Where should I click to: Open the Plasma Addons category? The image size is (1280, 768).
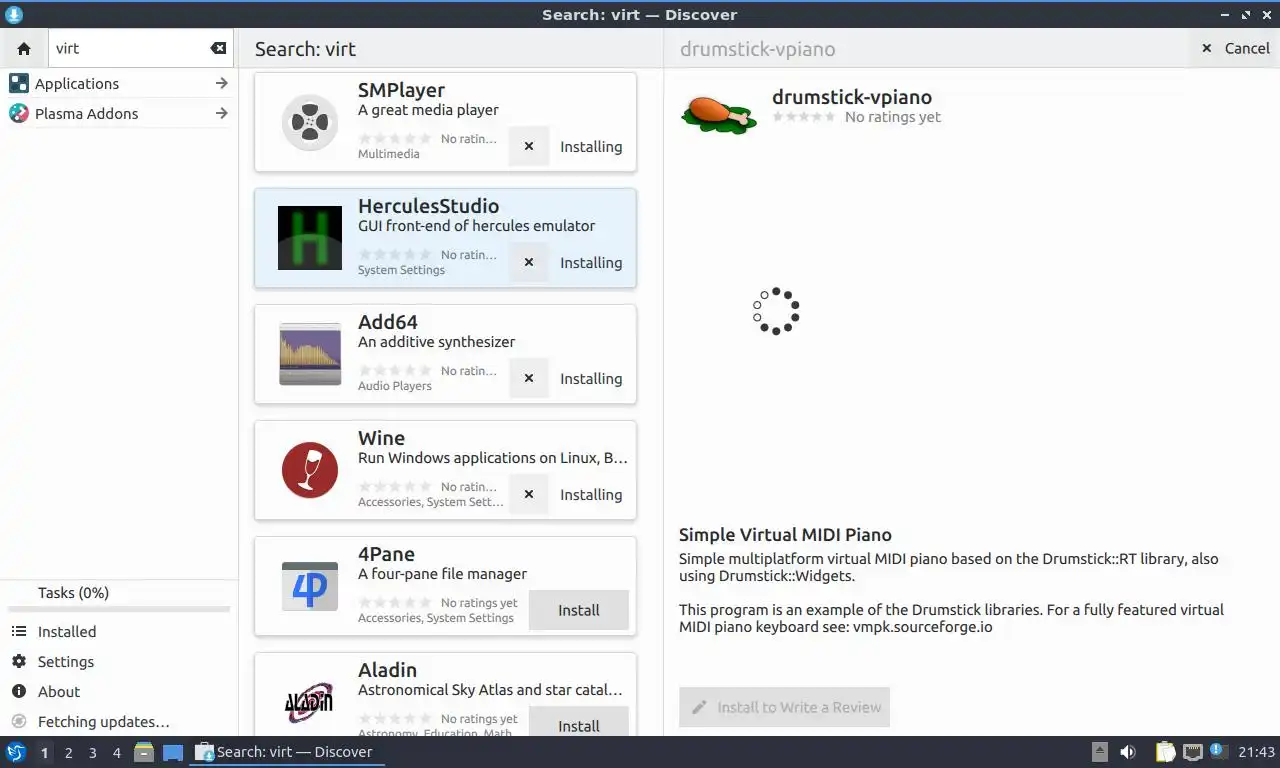click(119, 114)
